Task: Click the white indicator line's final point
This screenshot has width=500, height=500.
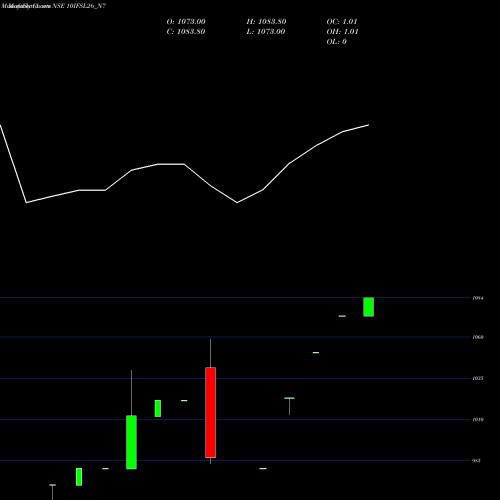Action: coord(368,125)
